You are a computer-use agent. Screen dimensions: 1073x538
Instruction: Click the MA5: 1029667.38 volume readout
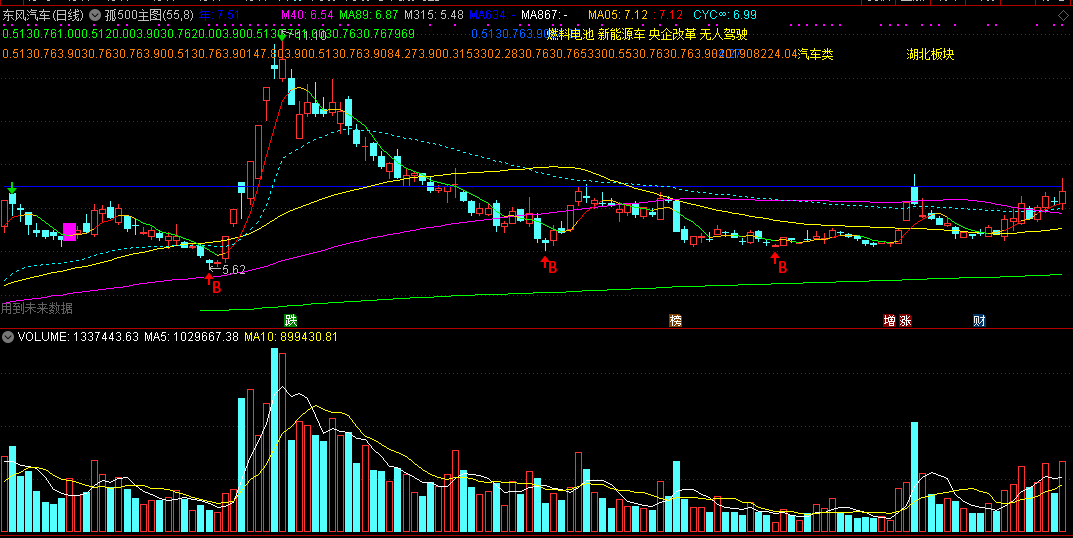coord(191,337)
